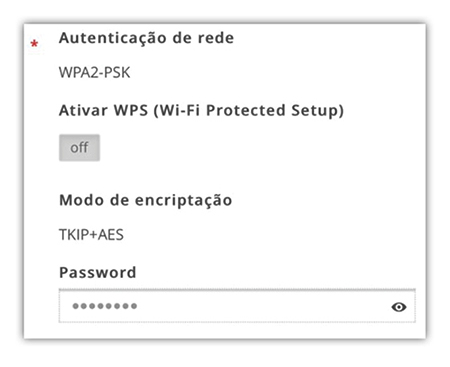Click the "off" label on WPS switch
The height and width of the screenshot is (367, 450).
pyautogui.click(x=79, y=148)
